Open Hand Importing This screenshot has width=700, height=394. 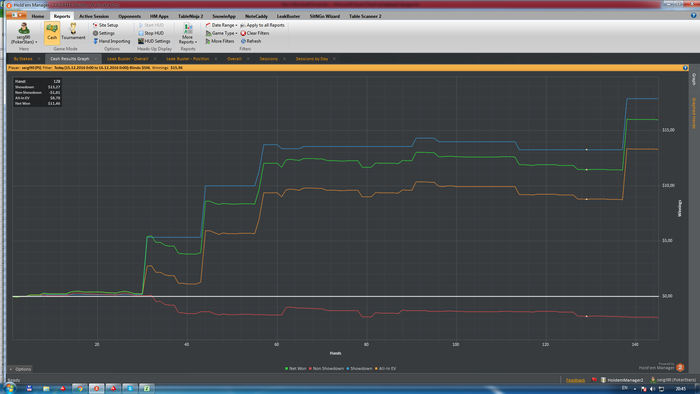[x=112, y=41]
